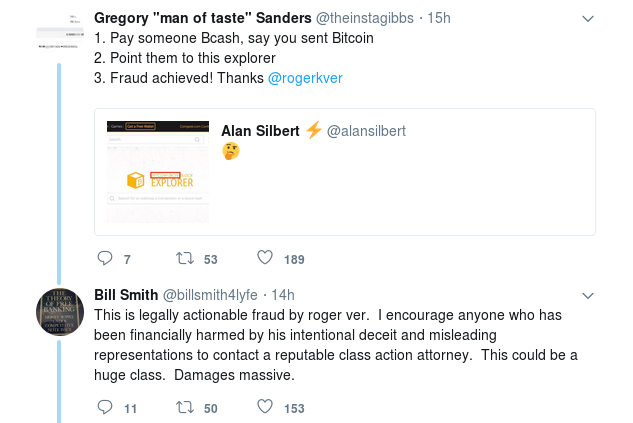Expand Bill Smith's tweet options menu
The height and width of the screenshot is (423, 633).
point(589,295)
